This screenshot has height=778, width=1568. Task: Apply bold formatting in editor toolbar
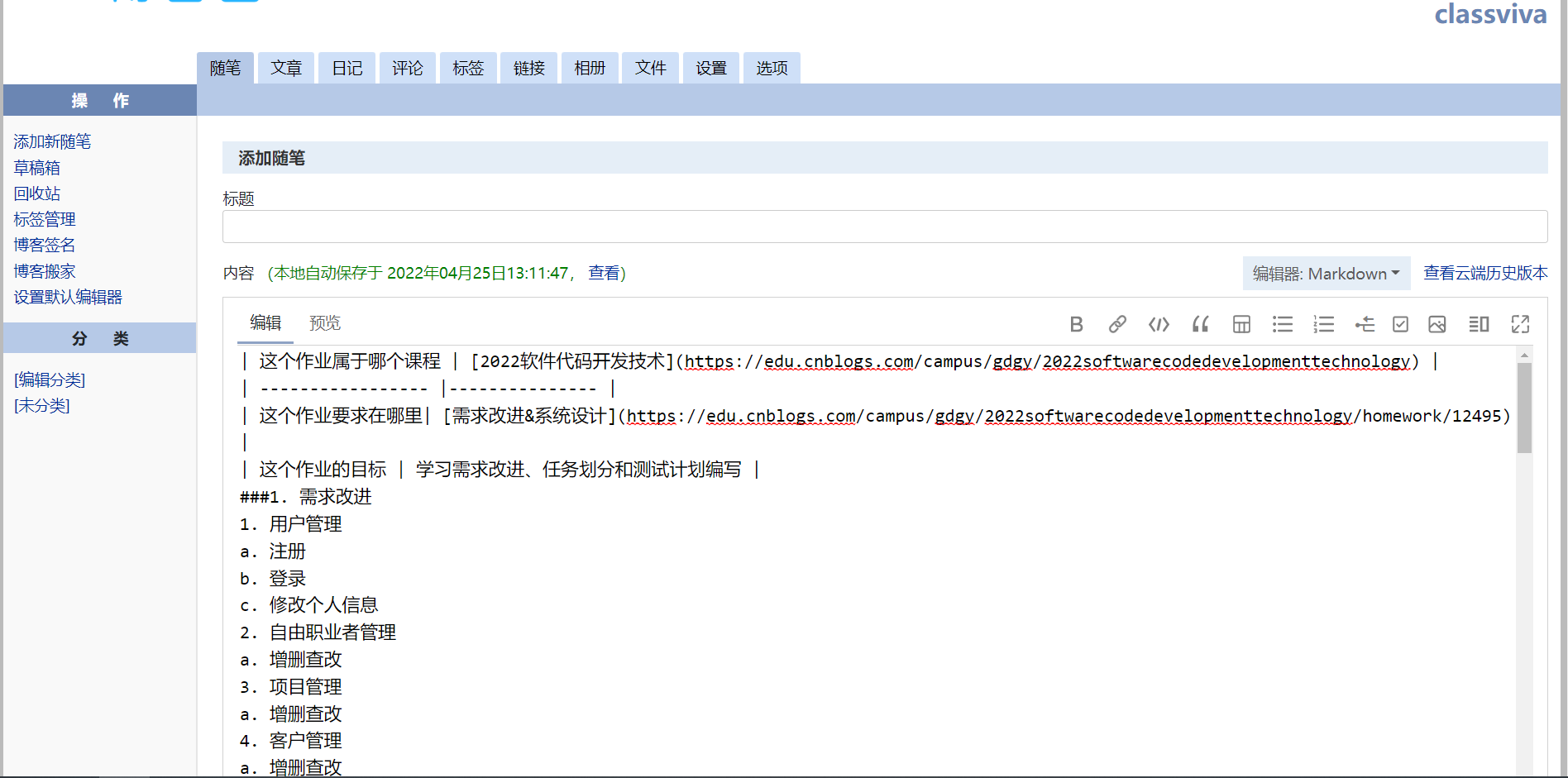[x=1076, y=324]
